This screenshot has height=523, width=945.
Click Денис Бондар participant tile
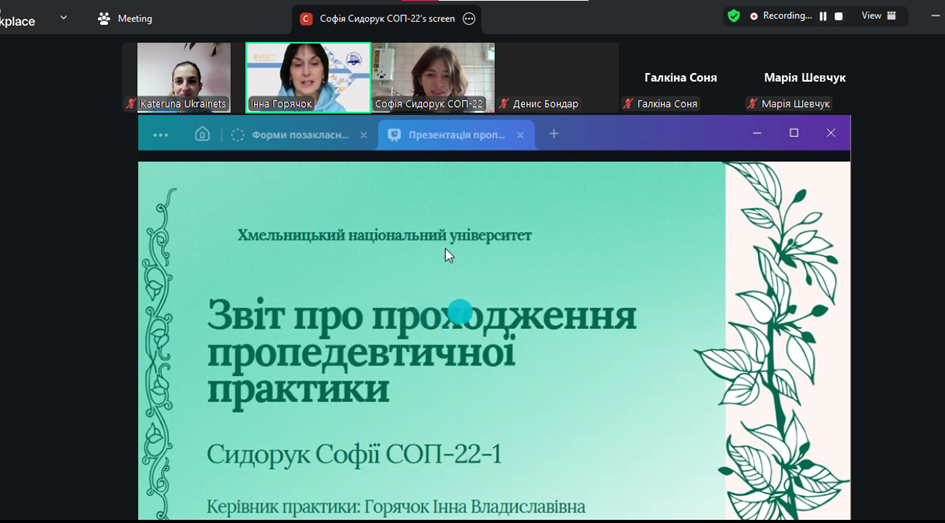557,77
